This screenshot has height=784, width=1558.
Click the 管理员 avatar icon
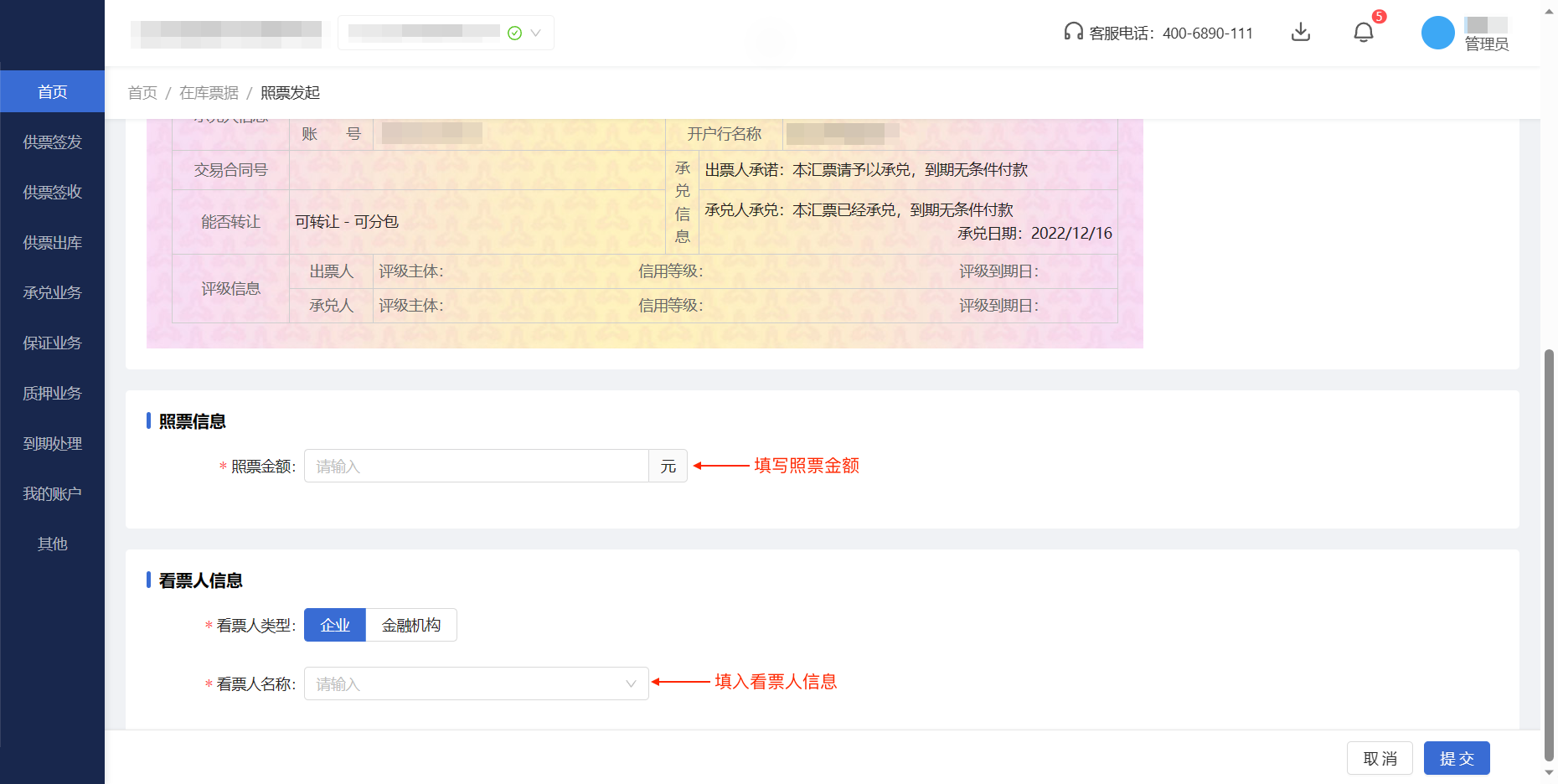pos(1437,33)
